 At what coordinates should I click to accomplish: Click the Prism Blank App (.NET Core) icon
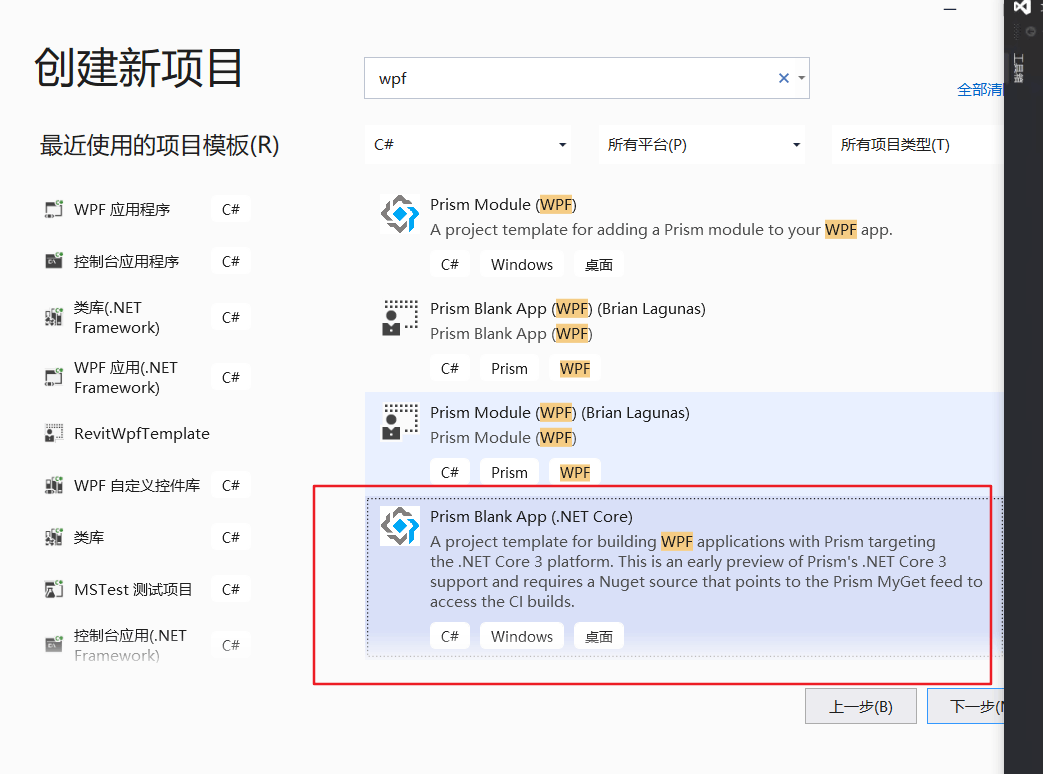[400, 526]
